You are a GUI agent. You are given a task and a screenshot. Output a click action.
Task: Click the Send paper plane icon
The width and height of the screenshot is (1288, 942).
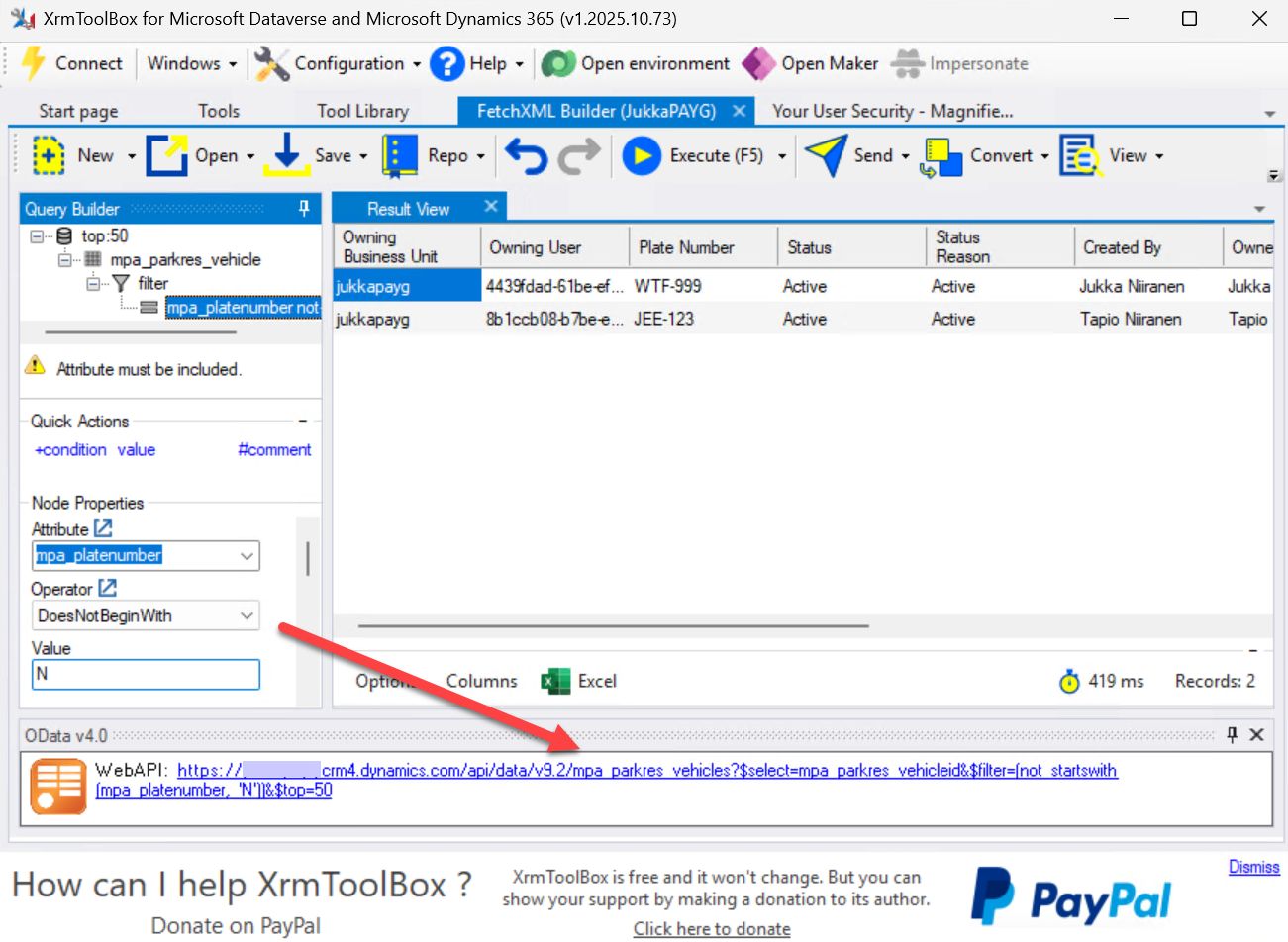(x=825, y=155)
